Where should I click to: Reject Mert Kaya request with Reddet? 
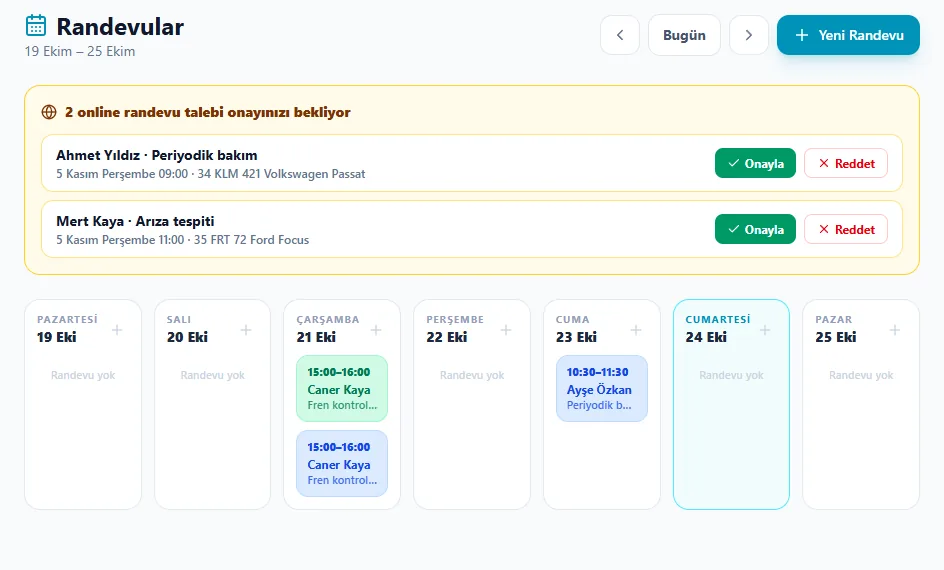click(x=846, y=229)
